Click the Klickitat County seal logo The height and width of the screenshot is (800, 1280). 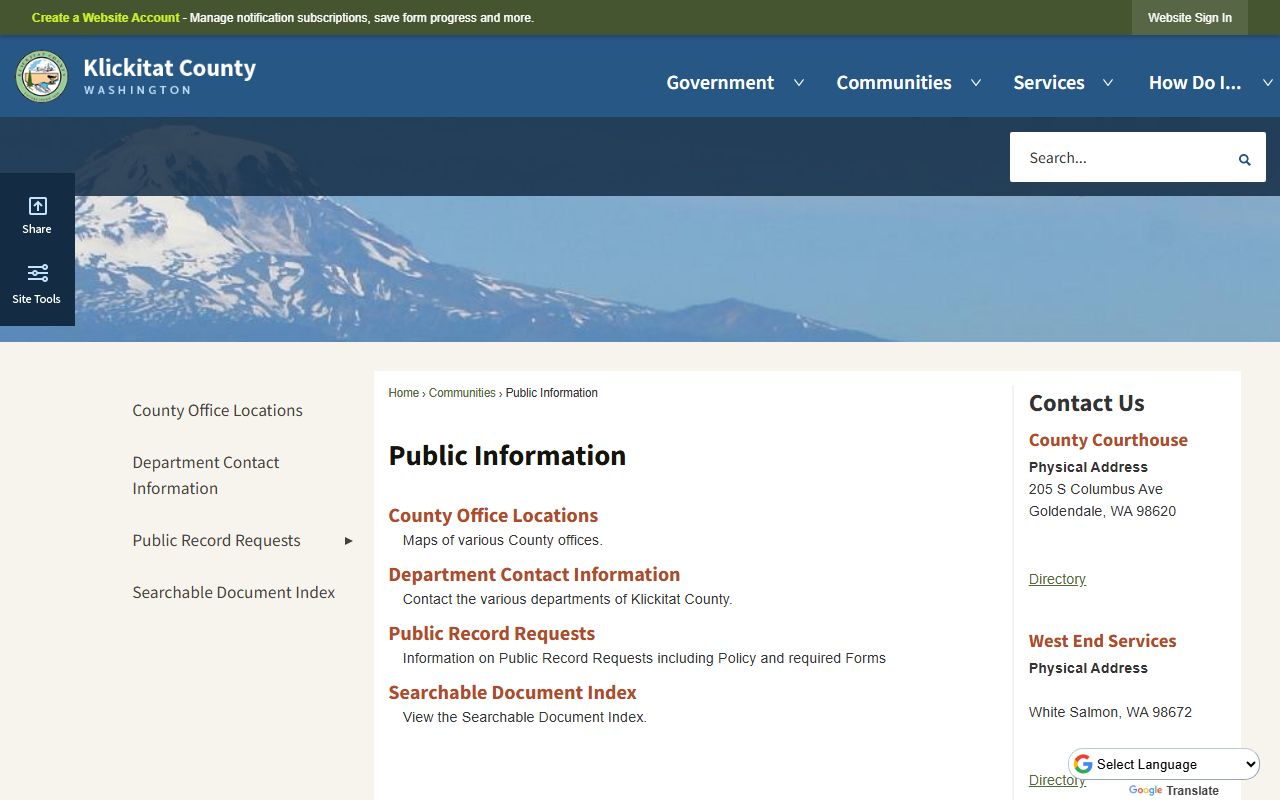coord(42,77)
